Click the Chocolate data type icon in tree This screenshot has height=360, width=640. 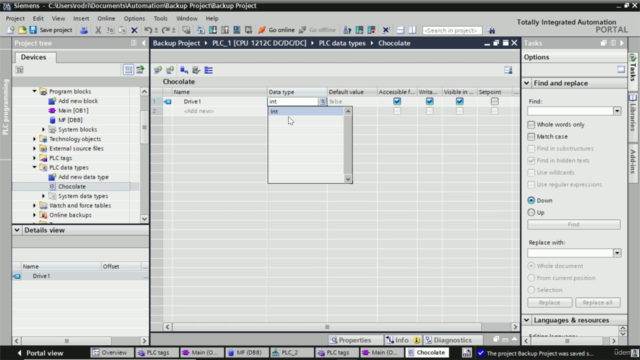pyautogui.click(x=52, y=187)
